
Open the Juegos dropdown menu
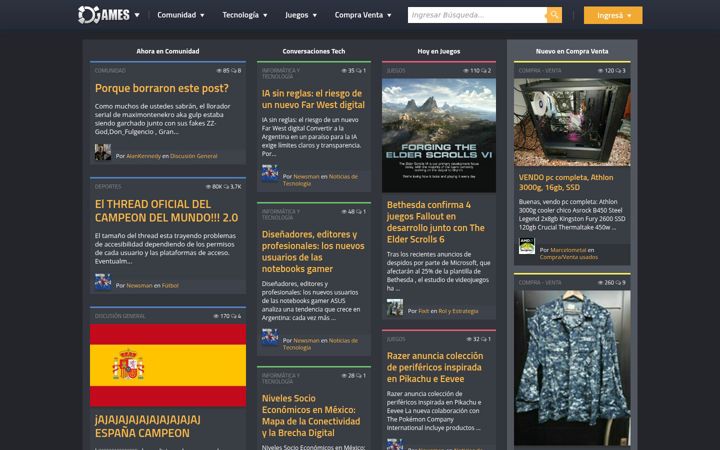click(x=301, y=15)
